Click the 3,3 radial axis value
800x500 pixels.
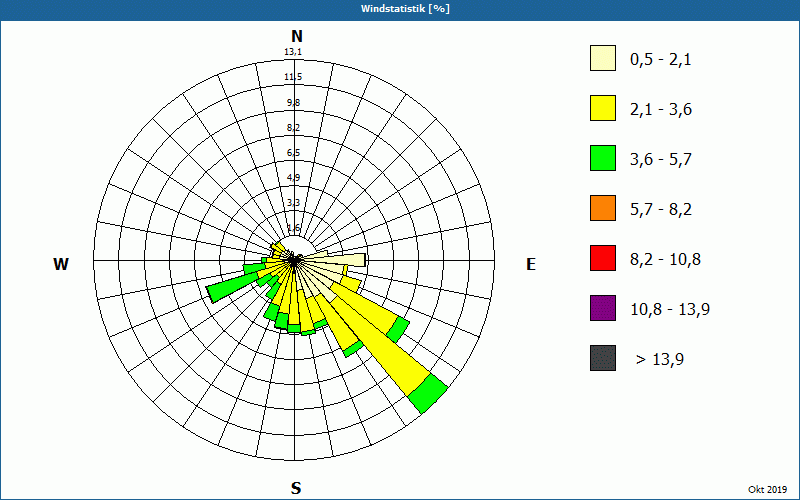[293, 203]
